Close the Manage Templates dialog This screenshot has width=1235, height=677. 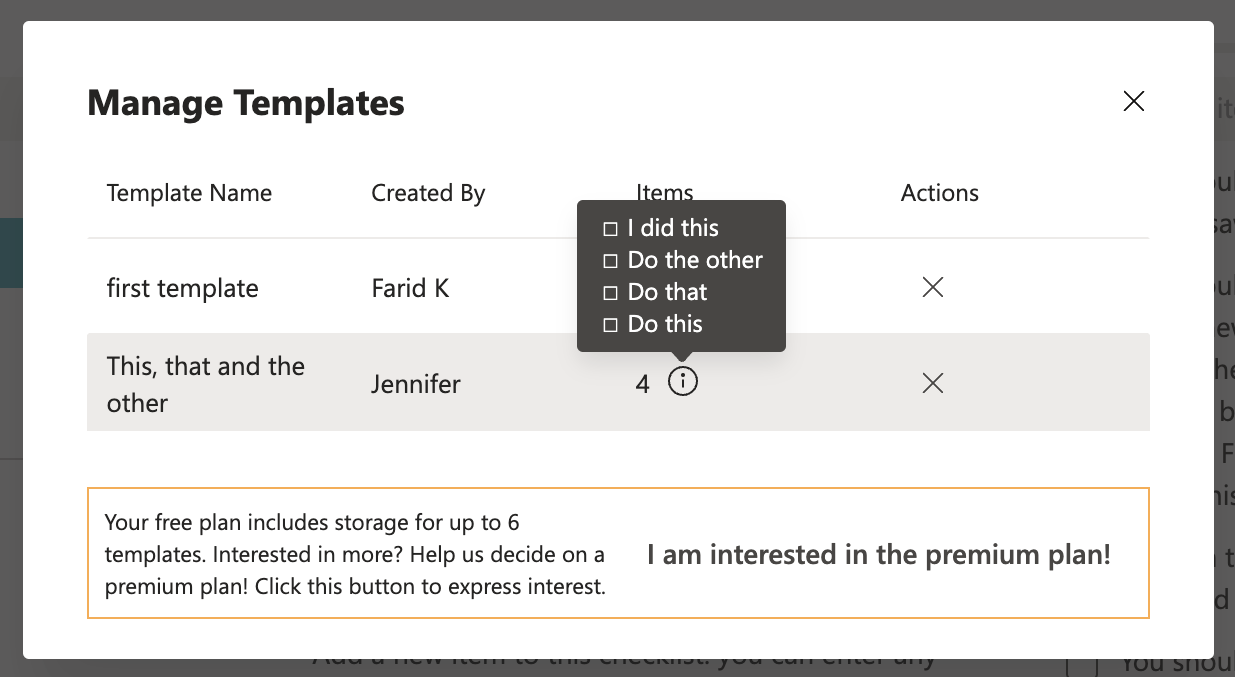pyautogui.click(x=1133, y=101)
